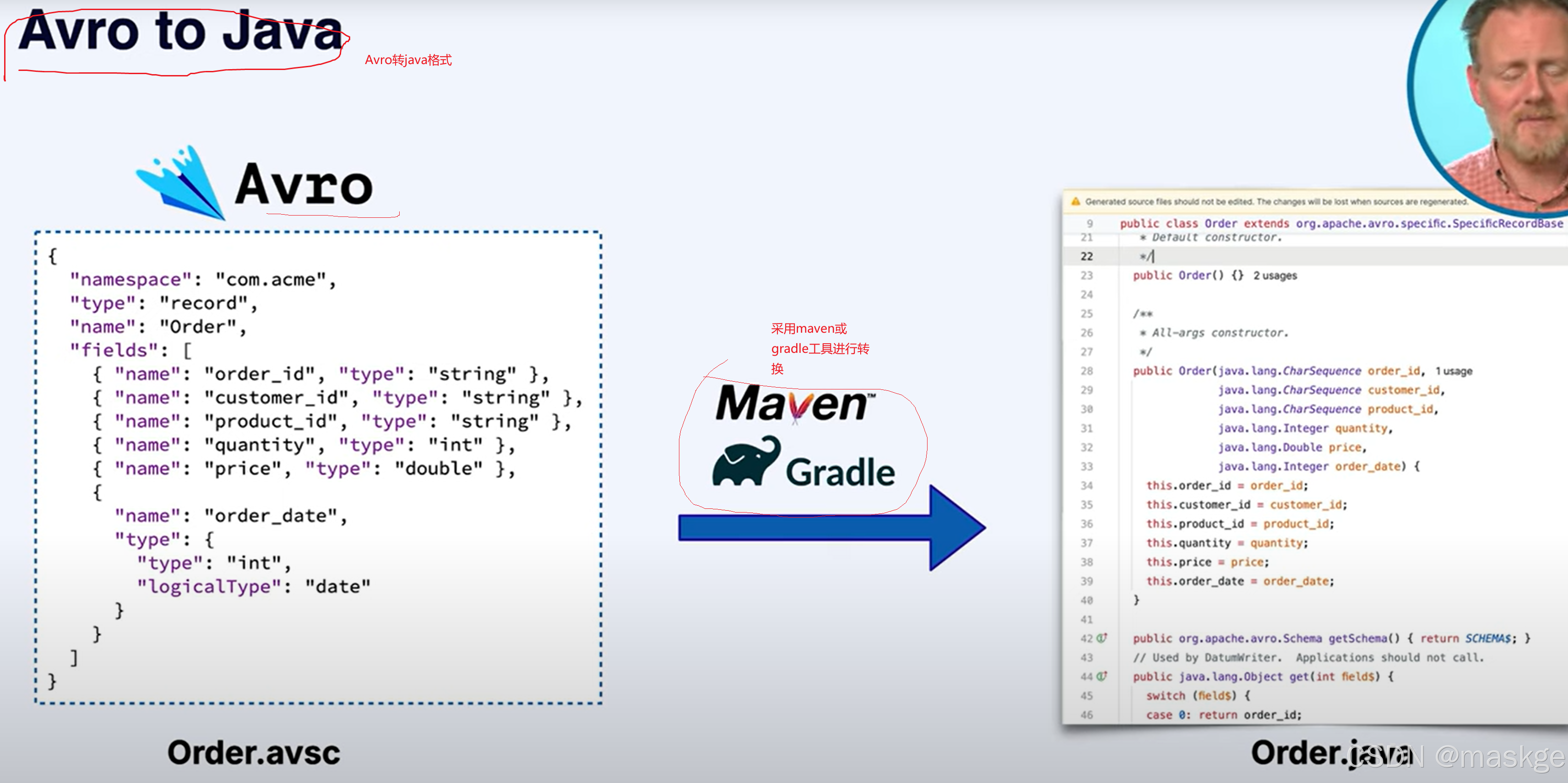Viewport: 1568px width, 783px height.
Task: Click the "type": "record" line
Action: point(164,303)
